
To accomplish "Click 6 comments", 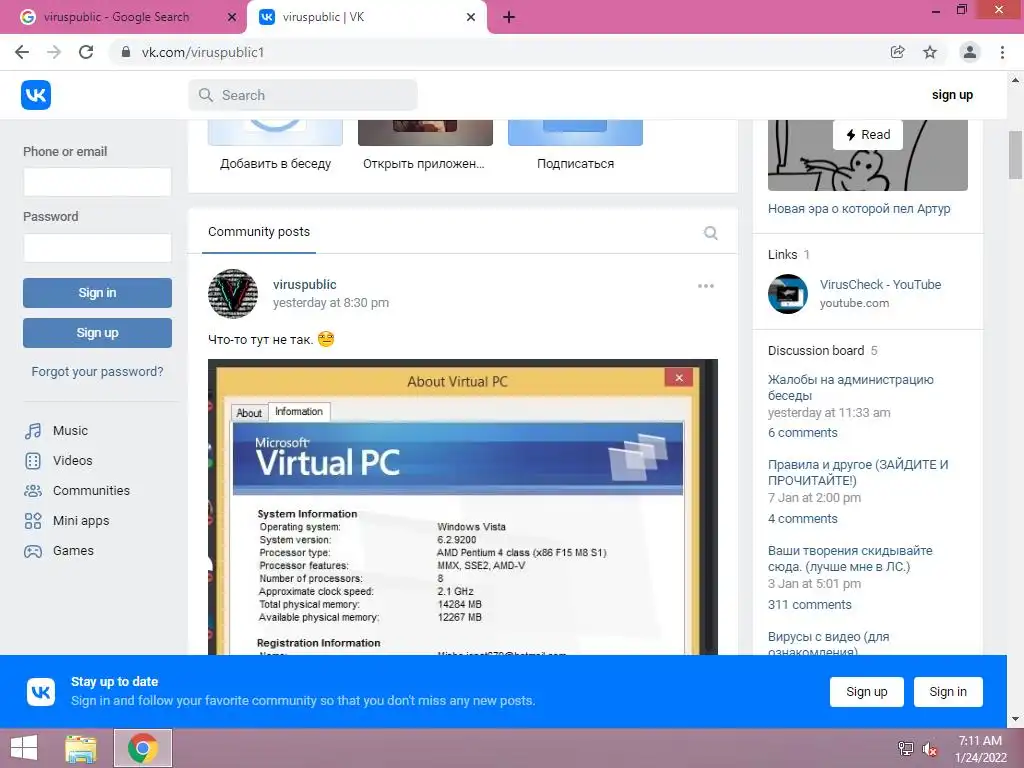I will pyautogui.click(x=803, y=433).
